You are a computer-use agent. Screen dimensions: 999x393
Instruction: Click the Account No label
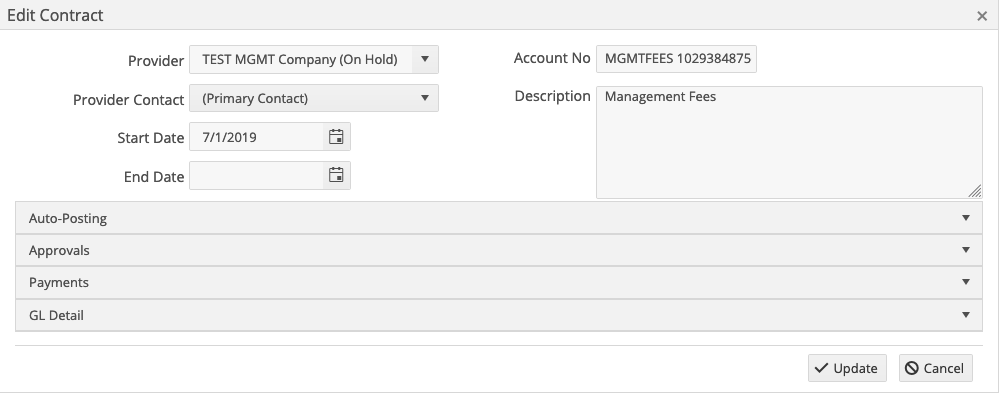552,58
